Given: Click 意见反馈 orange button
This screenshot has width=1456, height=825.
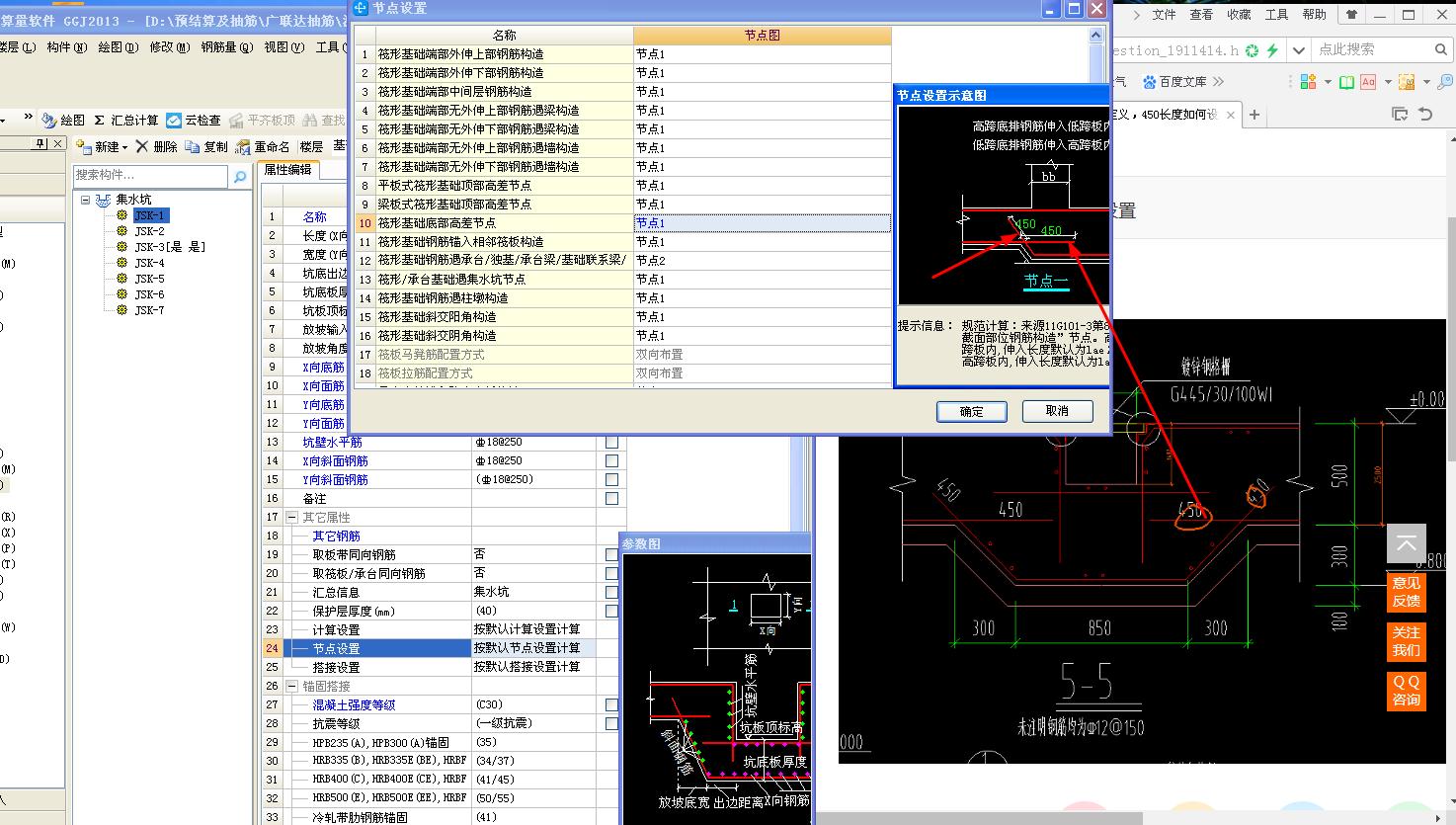Looking at the screenshot, I should (1407, 592).
